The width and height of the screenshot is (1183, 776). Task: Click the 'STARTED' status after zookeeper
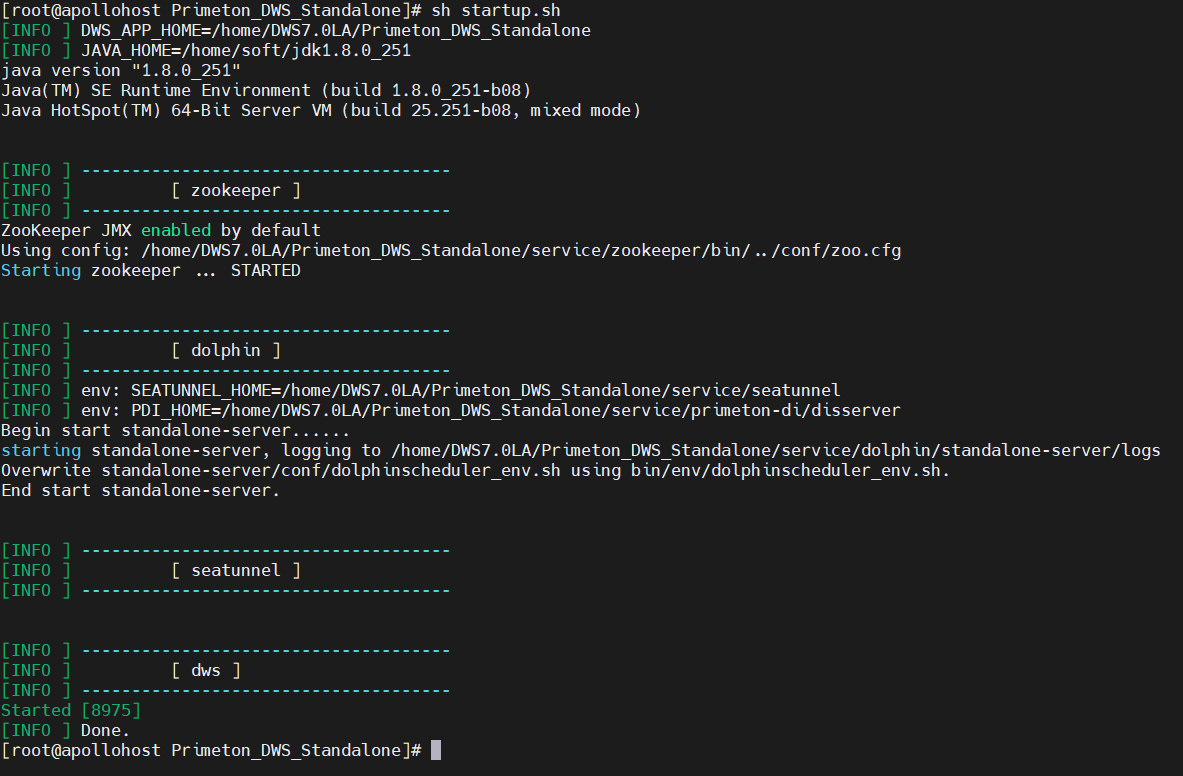[265, 270]
